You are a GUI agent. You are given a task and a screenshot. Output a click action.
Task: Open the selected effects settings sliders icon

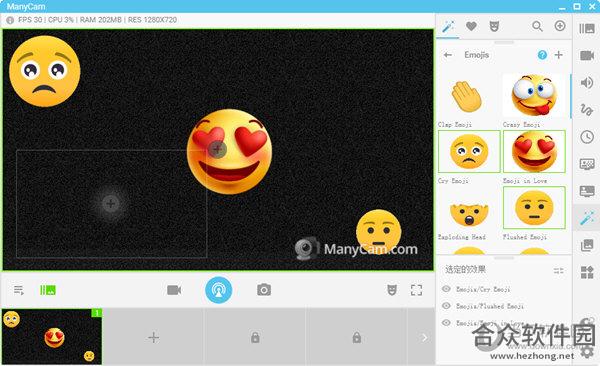click(x=558, y=271)
